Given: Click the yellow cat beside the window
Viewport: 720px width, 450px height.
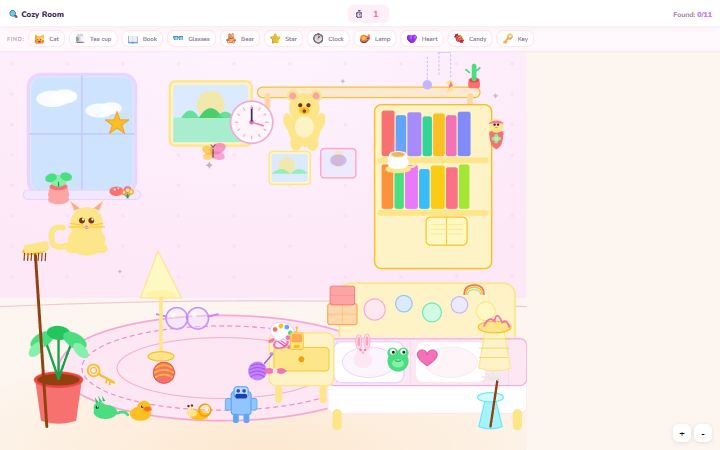Looking at the screenshot, I should pyautogui.click(x=80, y=228).
